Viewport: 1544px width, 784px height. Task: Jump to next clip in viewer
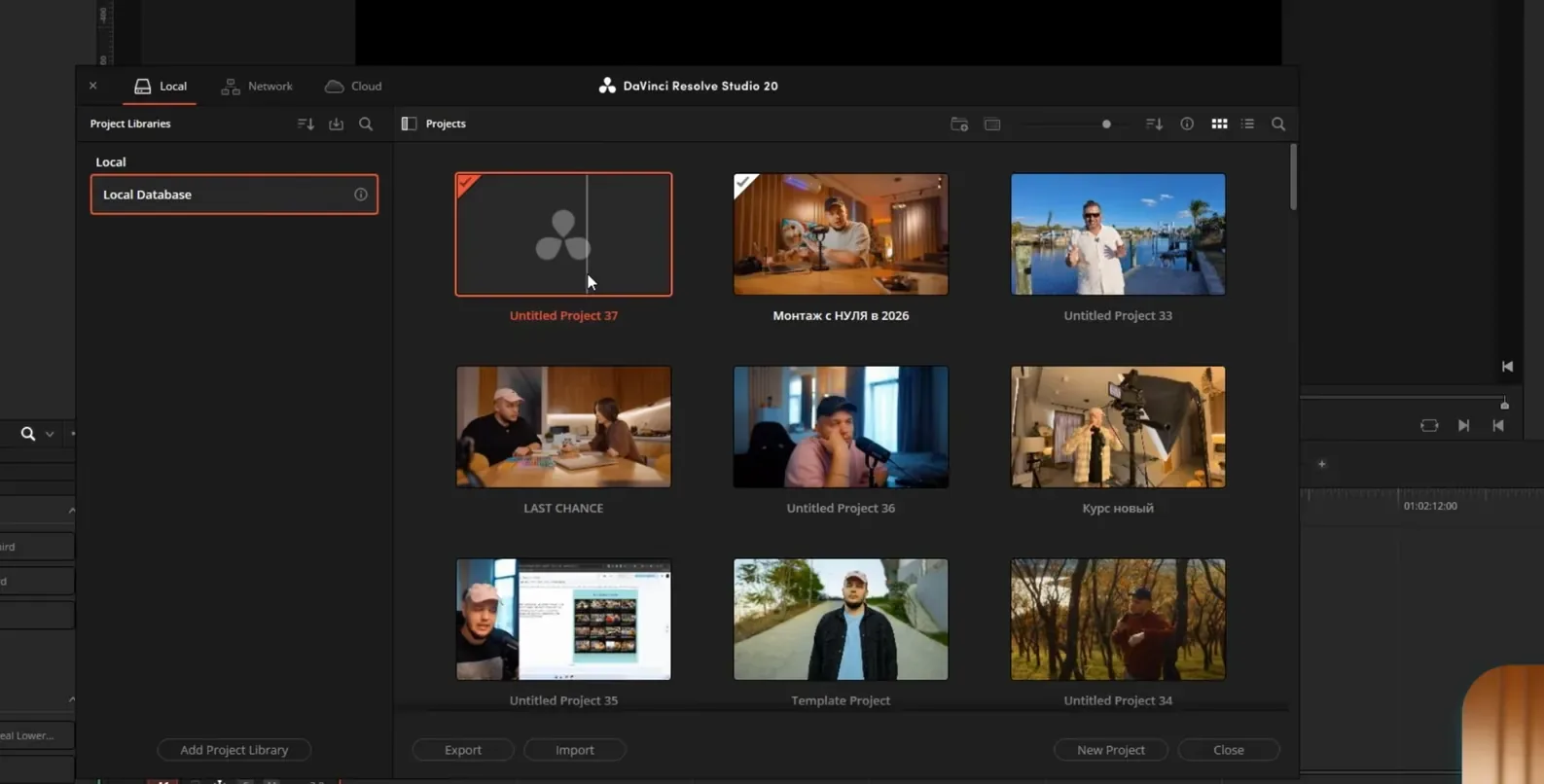1463,425
